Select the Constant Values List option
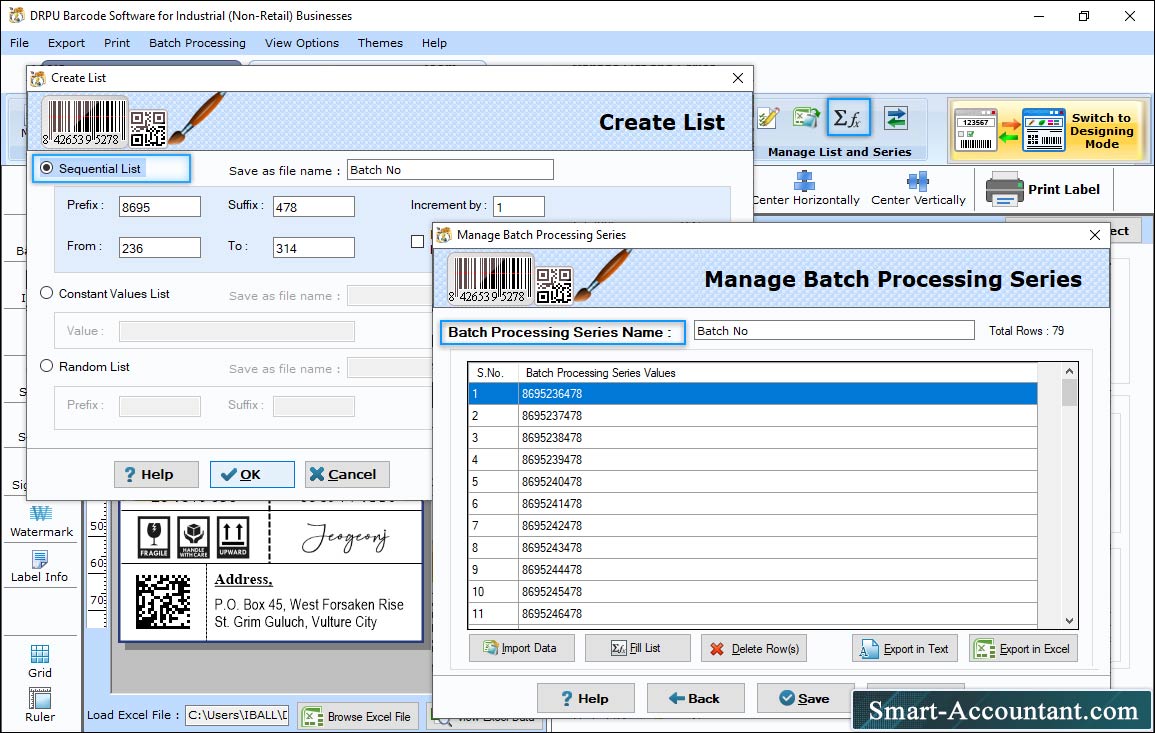The image size is (1155, 733). tap(46, 293)
